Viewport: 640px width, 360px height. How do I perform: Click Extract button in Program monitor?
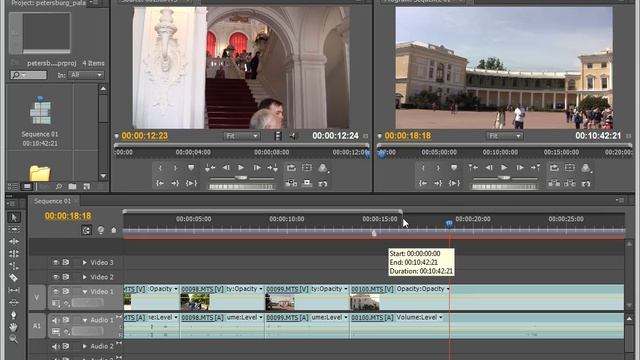coord(570,184)
